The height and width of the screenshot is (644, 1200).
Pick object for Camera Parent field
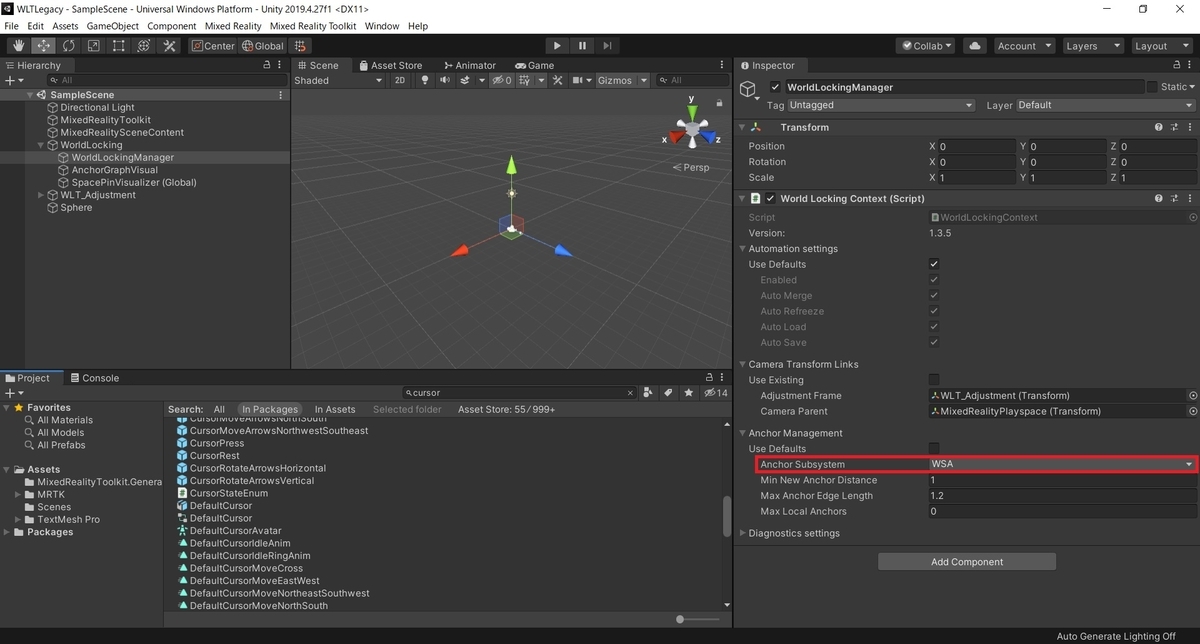[x=1192, y=411]
